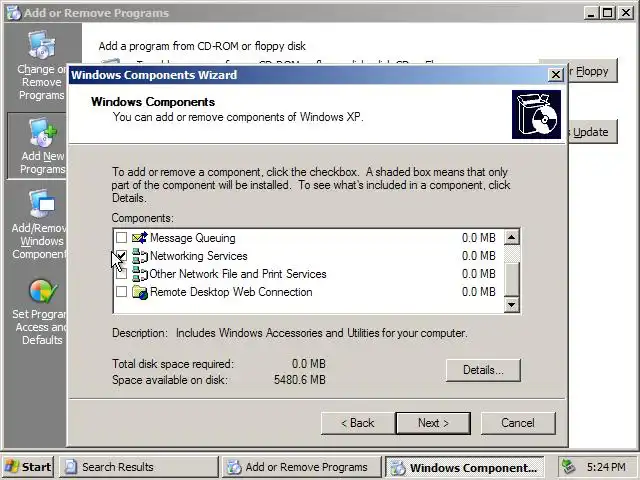Switch to Add or Remove Programs taskbar button
This screenshot has width=640, height=480.
pos(302,467)
